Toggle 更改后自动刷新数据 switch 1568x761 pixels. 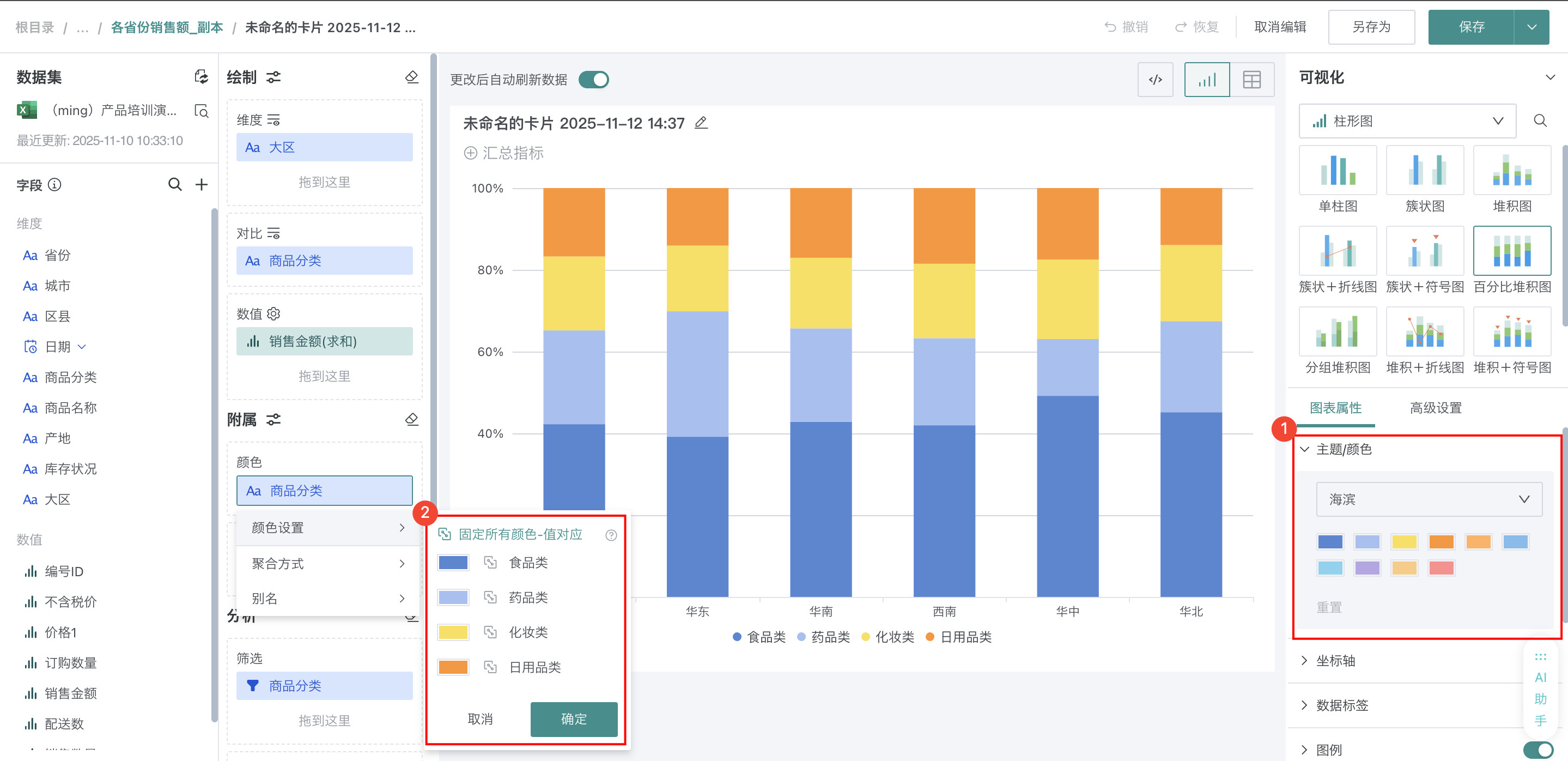tap(593, 80)
